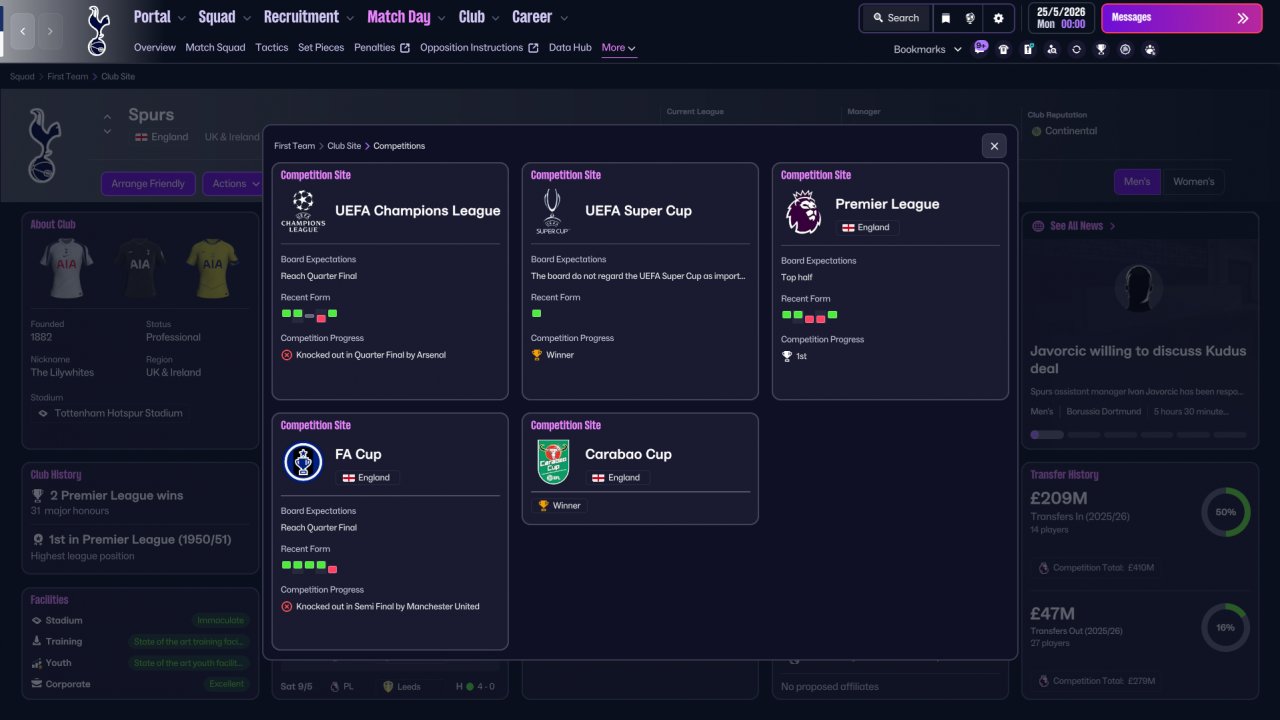
Task: Select the down chevron beside Spurs name
Action: [x=107, y=132]
